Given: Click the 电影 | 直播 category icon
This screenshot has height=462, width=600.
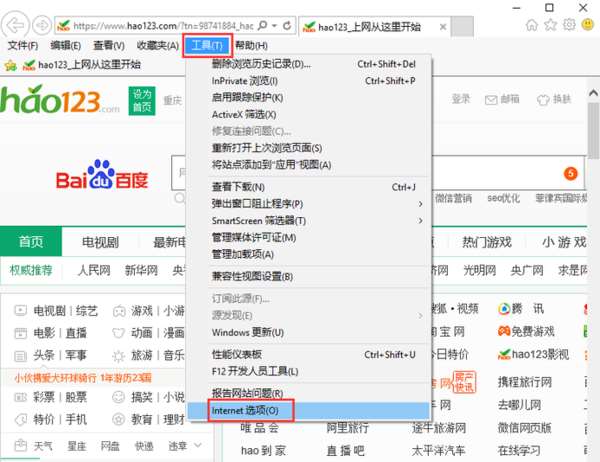Looking at the screenshot, I should click(x=20, y=333).
